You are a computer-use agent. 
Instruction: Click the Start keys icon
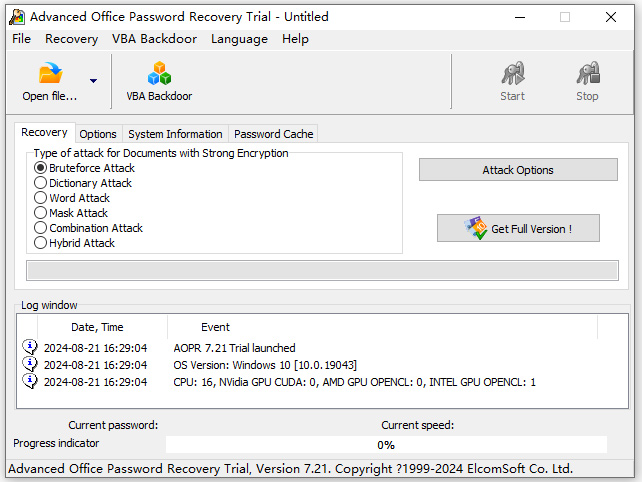513,73
